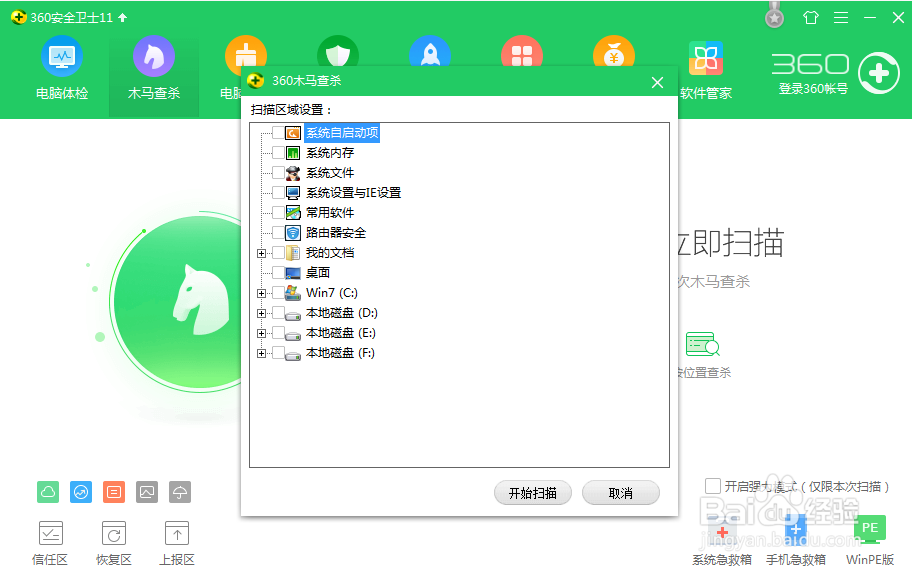Click the green shield toolbar icon
Image resolution: width=912 pixels, height=571 pixels.
[x=338, y=51]
